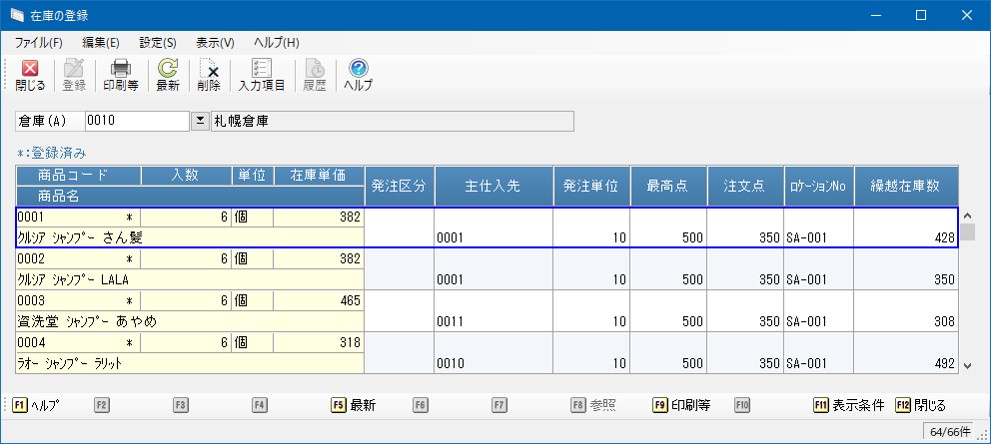Click 繰越在庫数 cell with value 428
Image resolution: width=991 pixels, height=444 pixels.
click(906, 228)
